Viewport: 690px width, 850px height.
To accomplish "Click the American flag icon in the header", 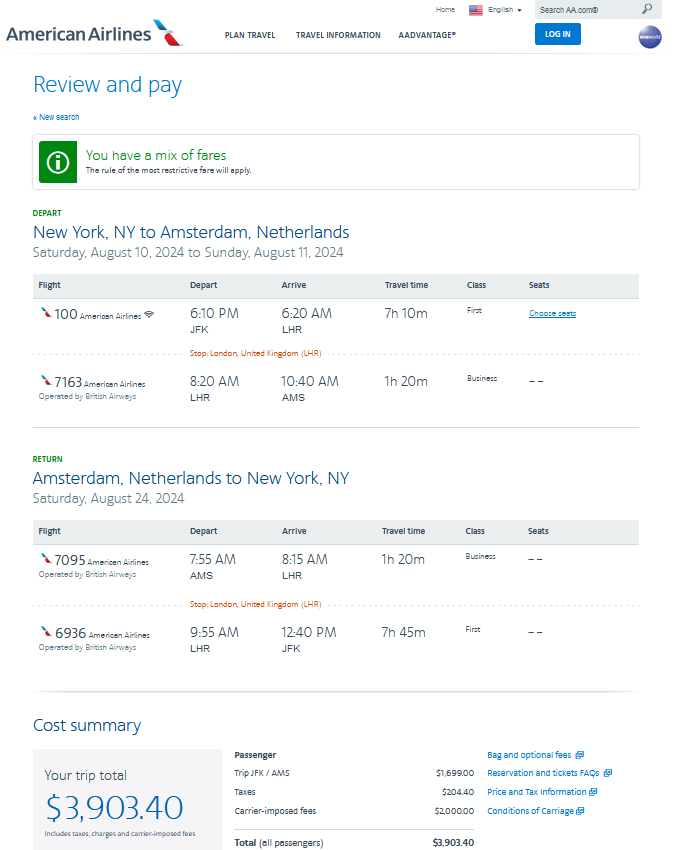I will [x=475, y=9].
